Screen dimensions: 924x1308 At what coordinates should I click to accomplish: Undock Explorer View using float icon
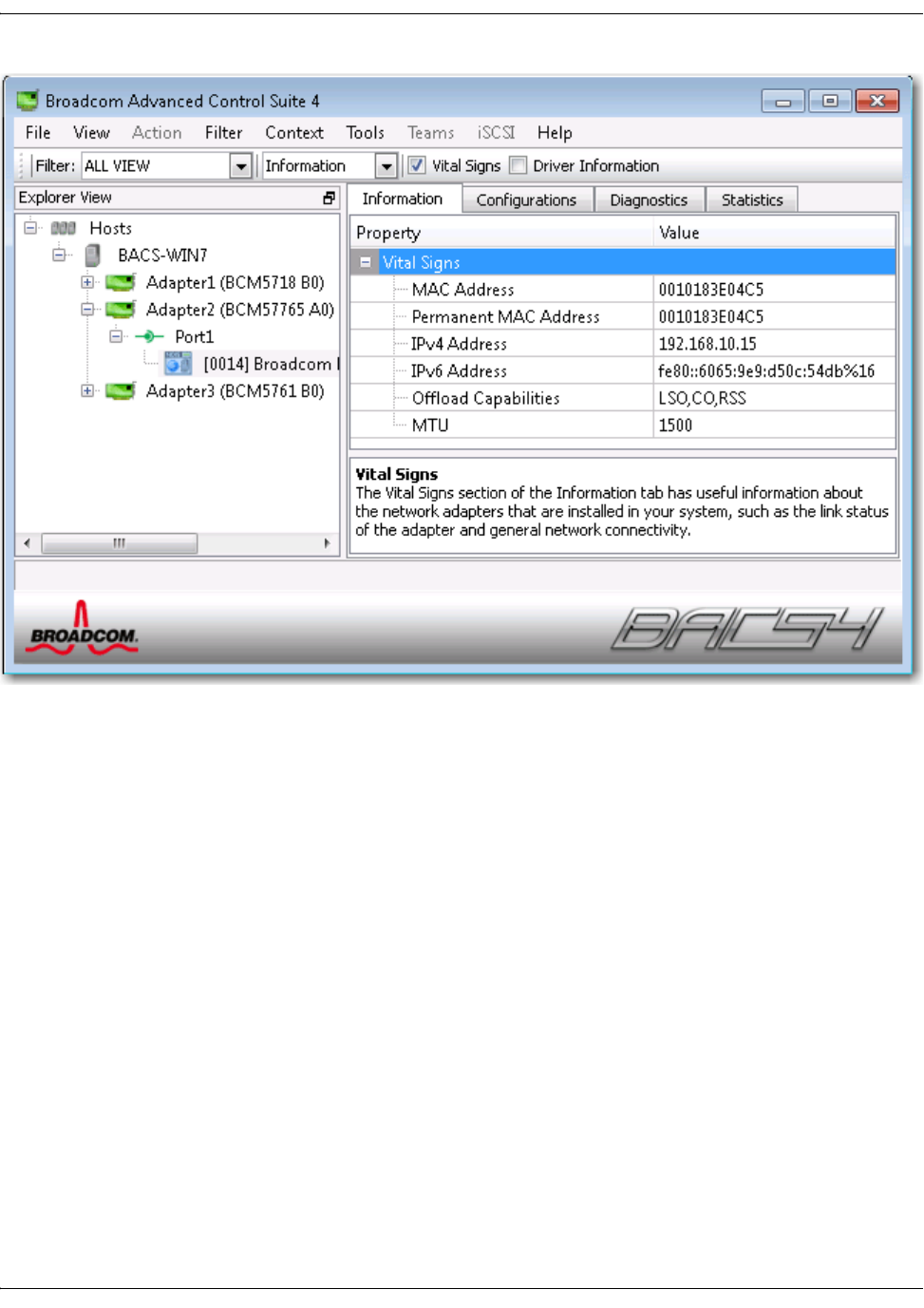tap(329, 198)
